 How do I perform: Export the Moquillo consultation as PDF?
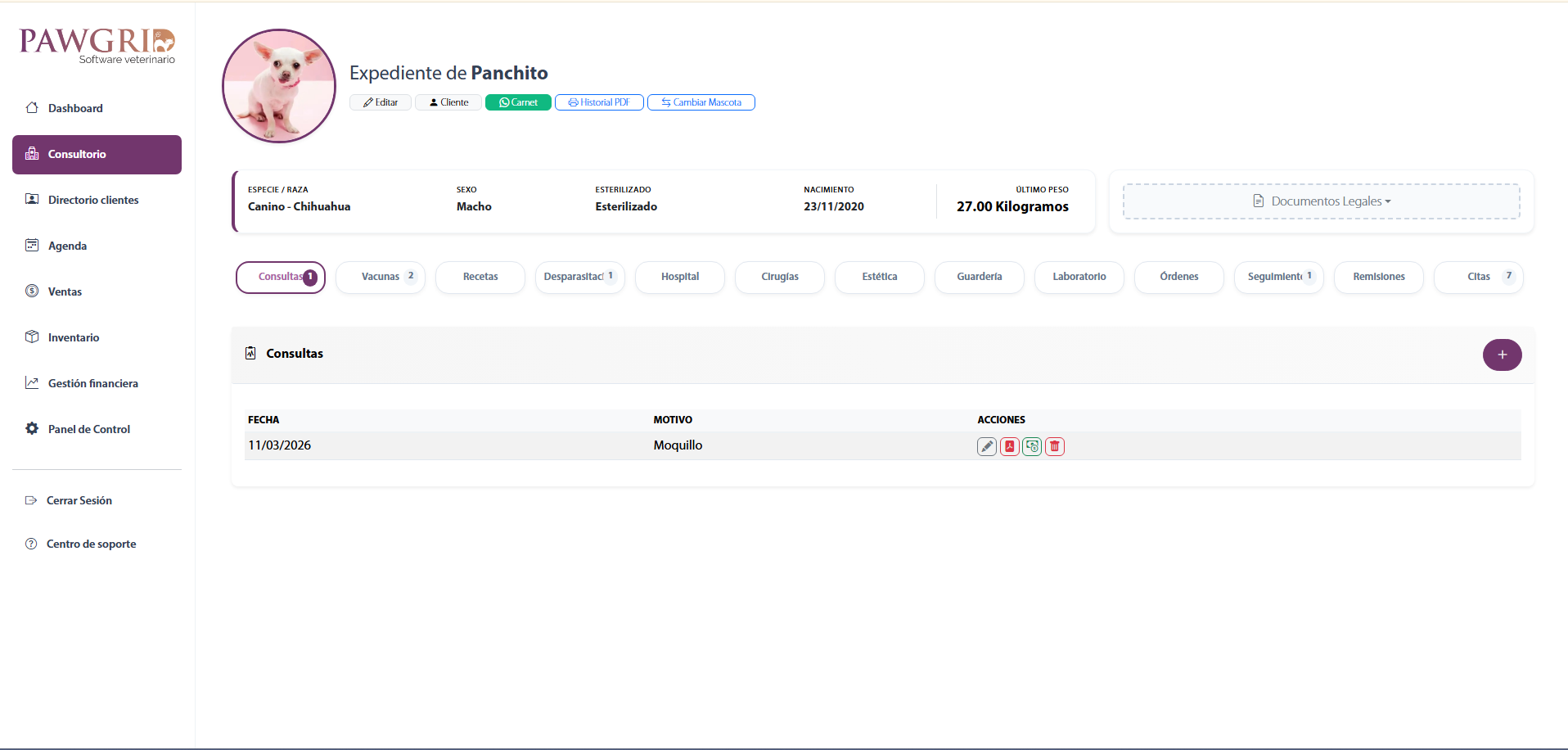pos(1009,446)
